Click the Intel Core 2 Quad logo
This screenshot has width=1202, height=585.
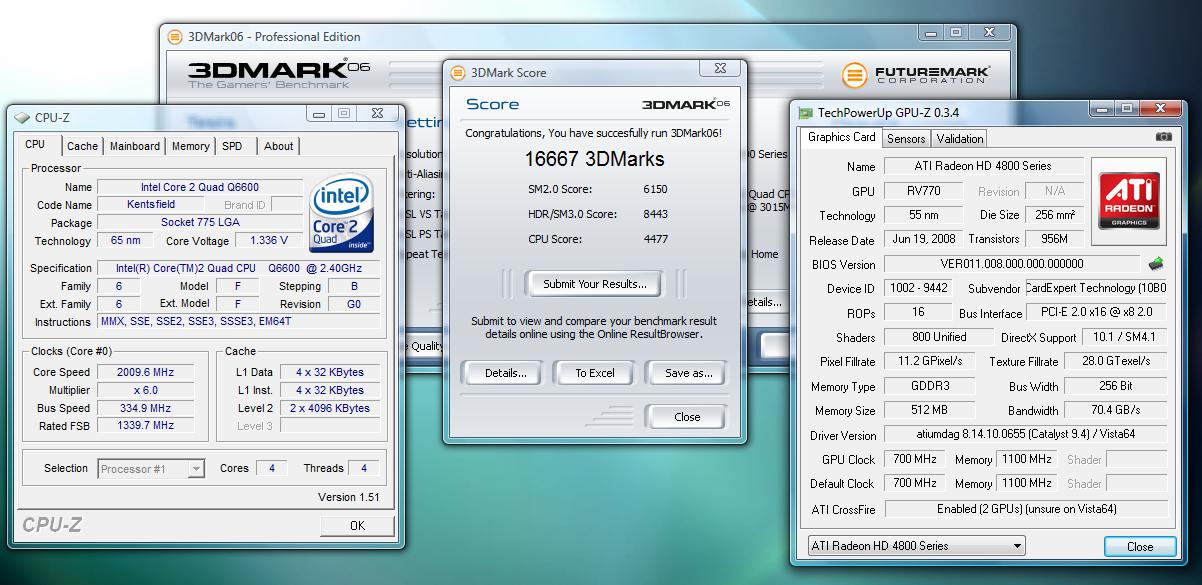343,214
